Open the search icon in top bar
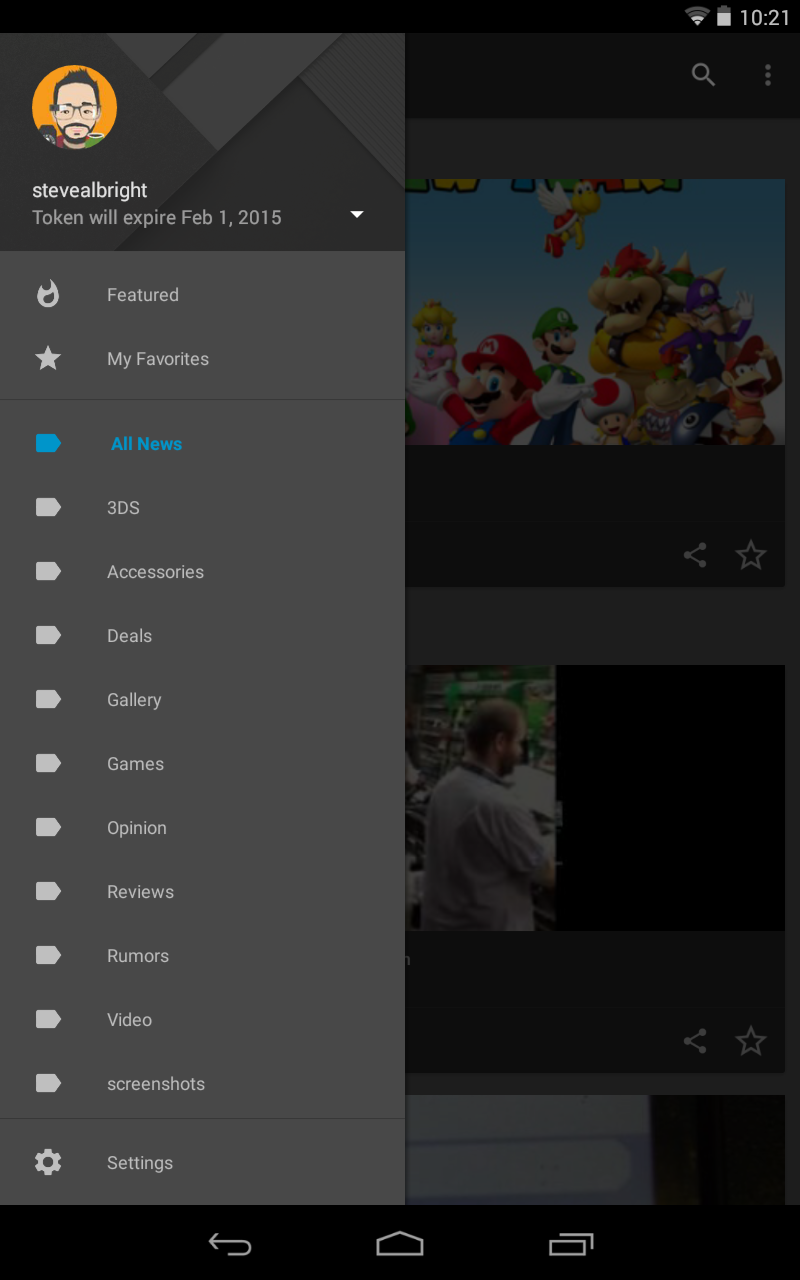 [703, 75]
